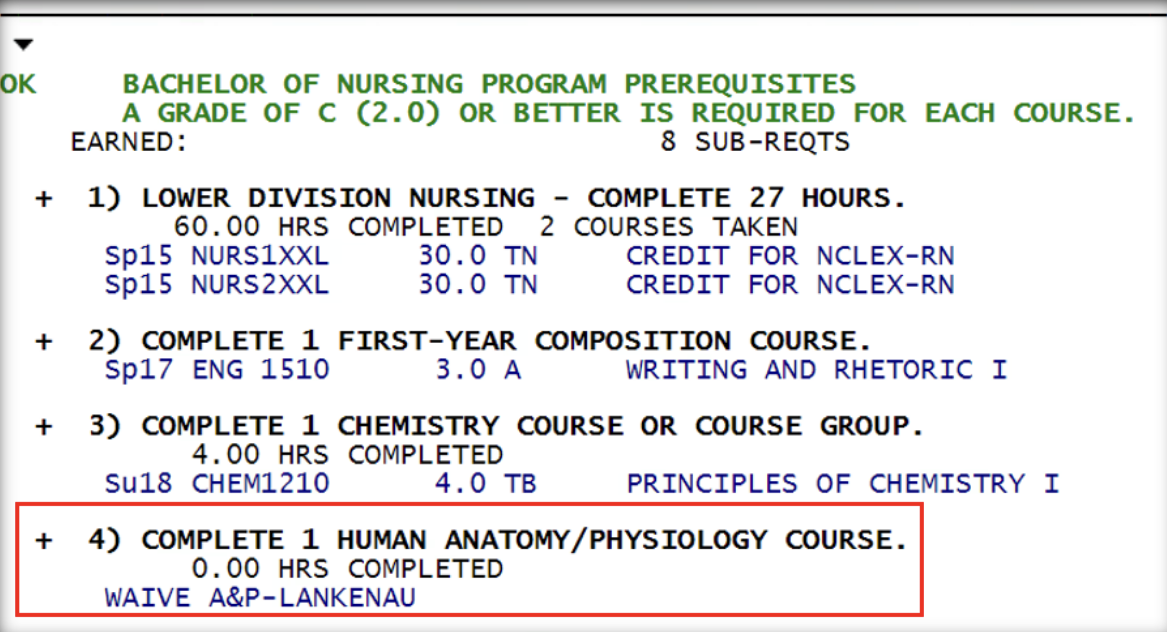
Task: Select the Sp17 ENG 1510 Writing and Rhetoric row
Action: [555, 370]
